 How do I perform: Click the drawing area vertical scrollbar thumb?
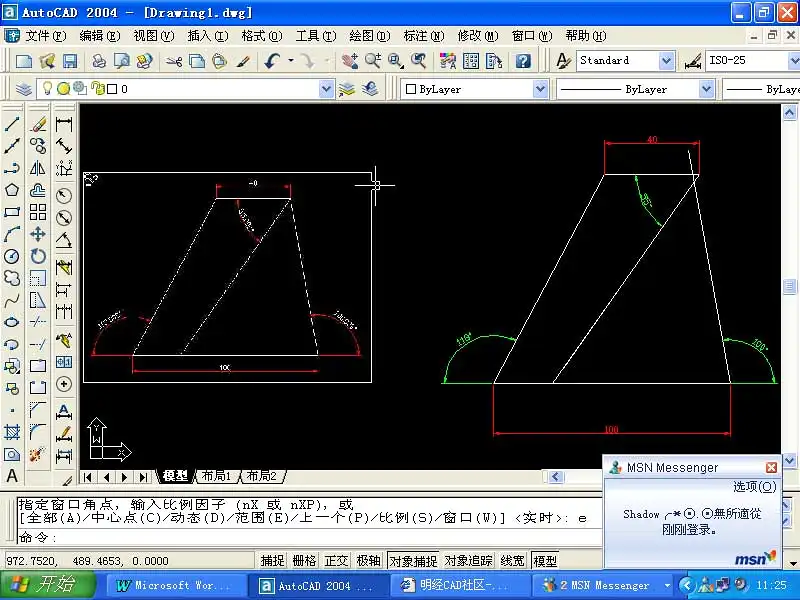789,286
